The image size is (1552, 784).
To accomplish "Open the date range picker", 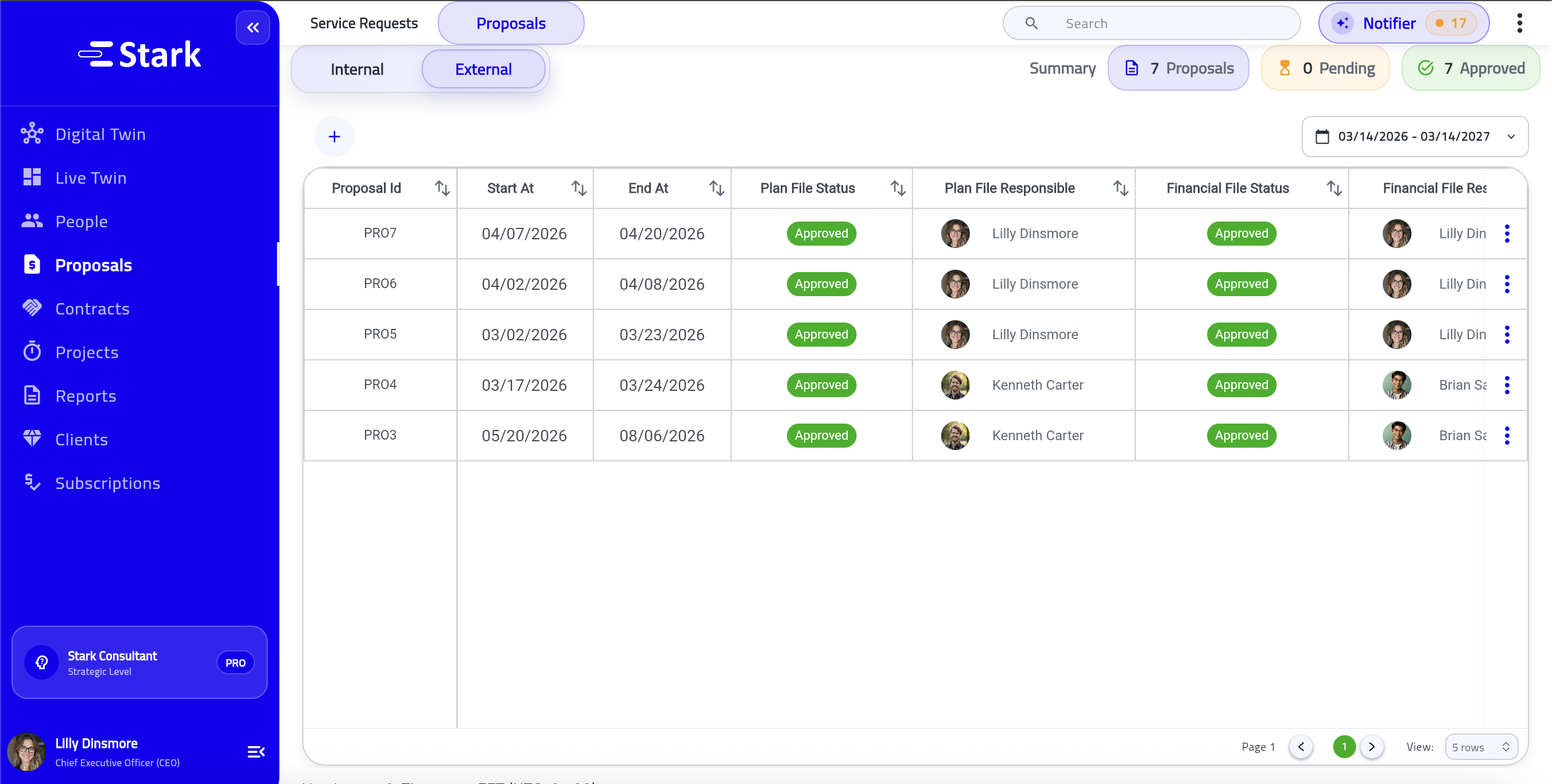I will (x=1415, y=136).
